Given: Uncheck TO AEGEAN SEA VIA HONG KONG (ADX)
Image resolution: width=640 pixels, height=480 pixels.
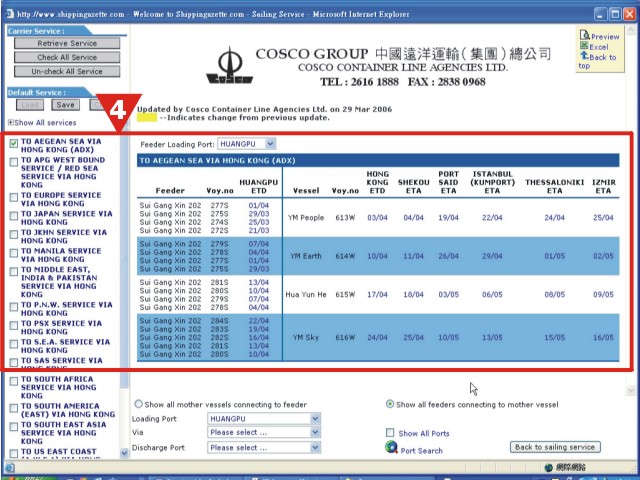Looking at the screenshot, I should [14, 143].
